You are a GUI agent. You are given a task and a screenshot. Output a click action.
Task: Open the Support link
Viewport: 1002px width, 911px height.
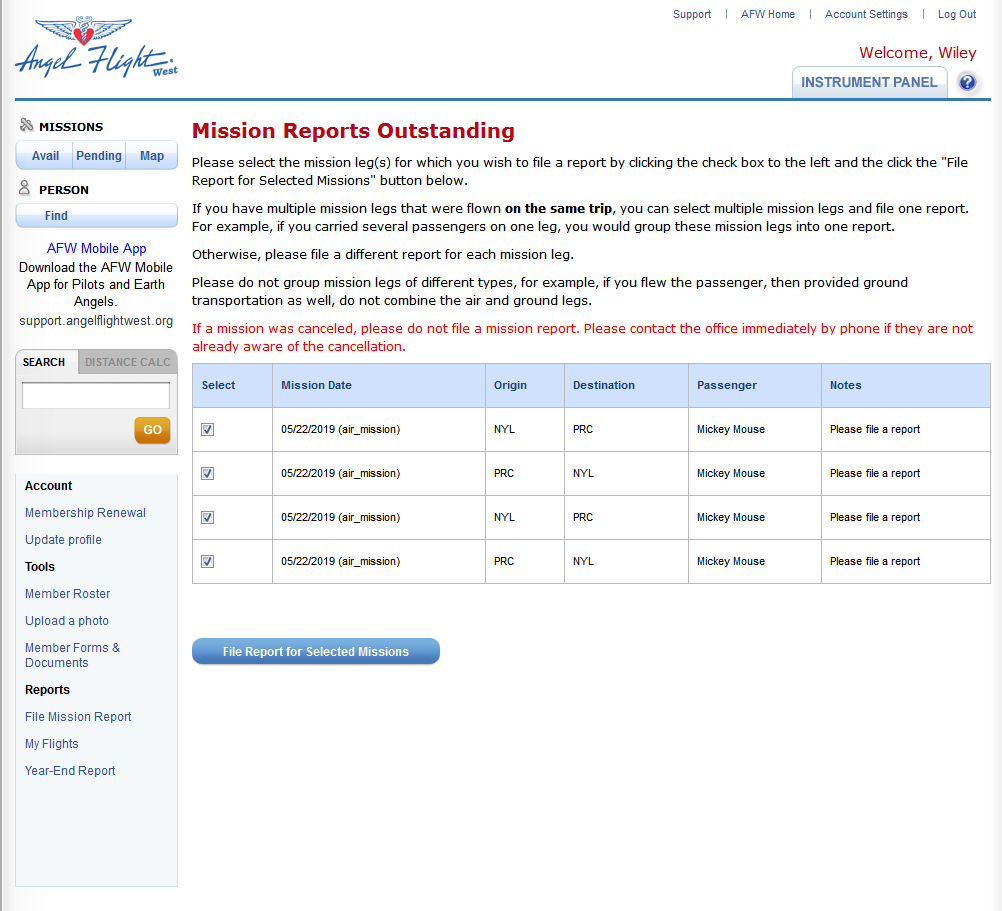(x=692, y=14)
